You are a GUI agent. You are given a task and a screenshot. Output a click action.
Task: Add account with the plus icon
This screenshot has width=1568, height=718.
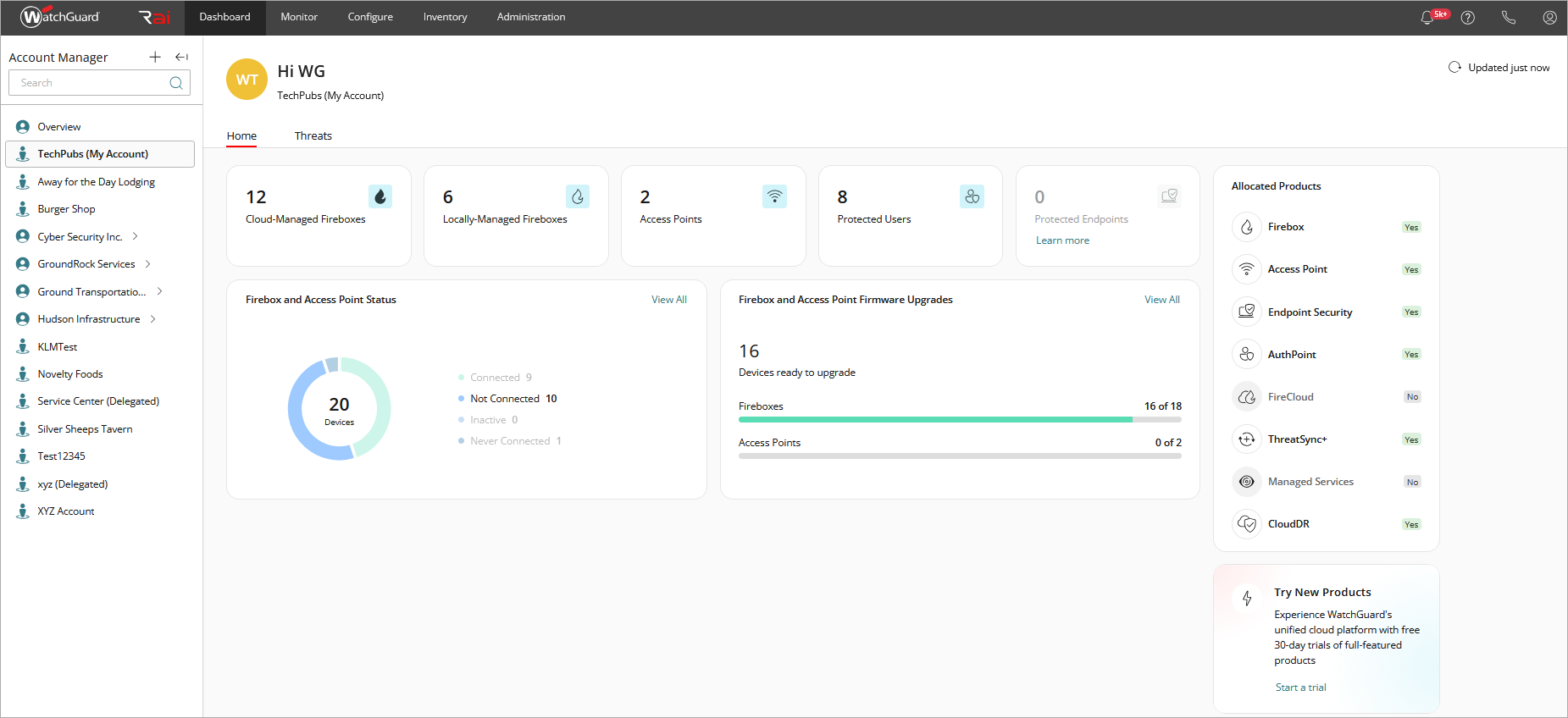coord(155,57)
